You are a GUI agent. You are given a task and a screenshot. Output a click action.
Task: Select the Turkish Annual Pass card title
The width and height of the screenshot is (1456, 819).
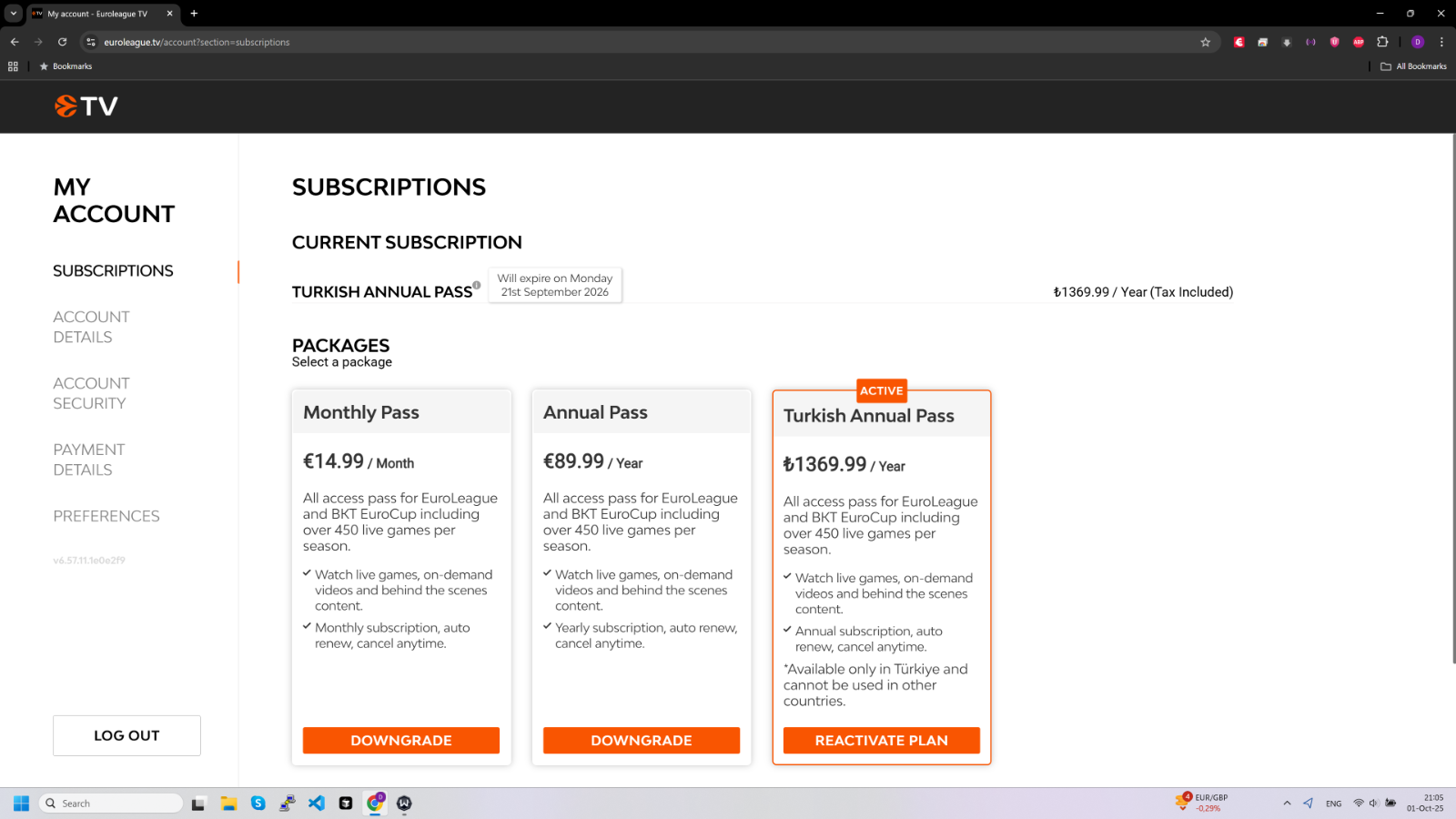(869, 416)
